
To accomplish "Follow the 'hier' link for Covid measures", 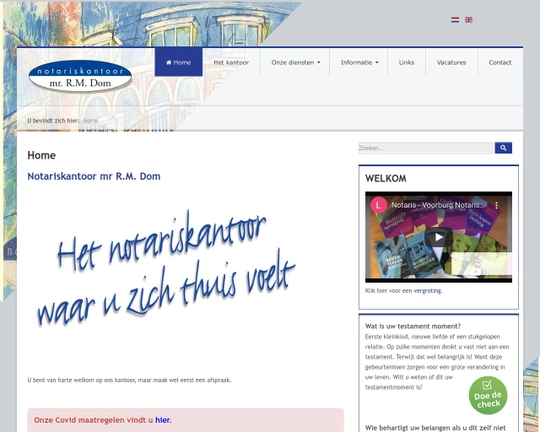I will (x=163, y=420).
